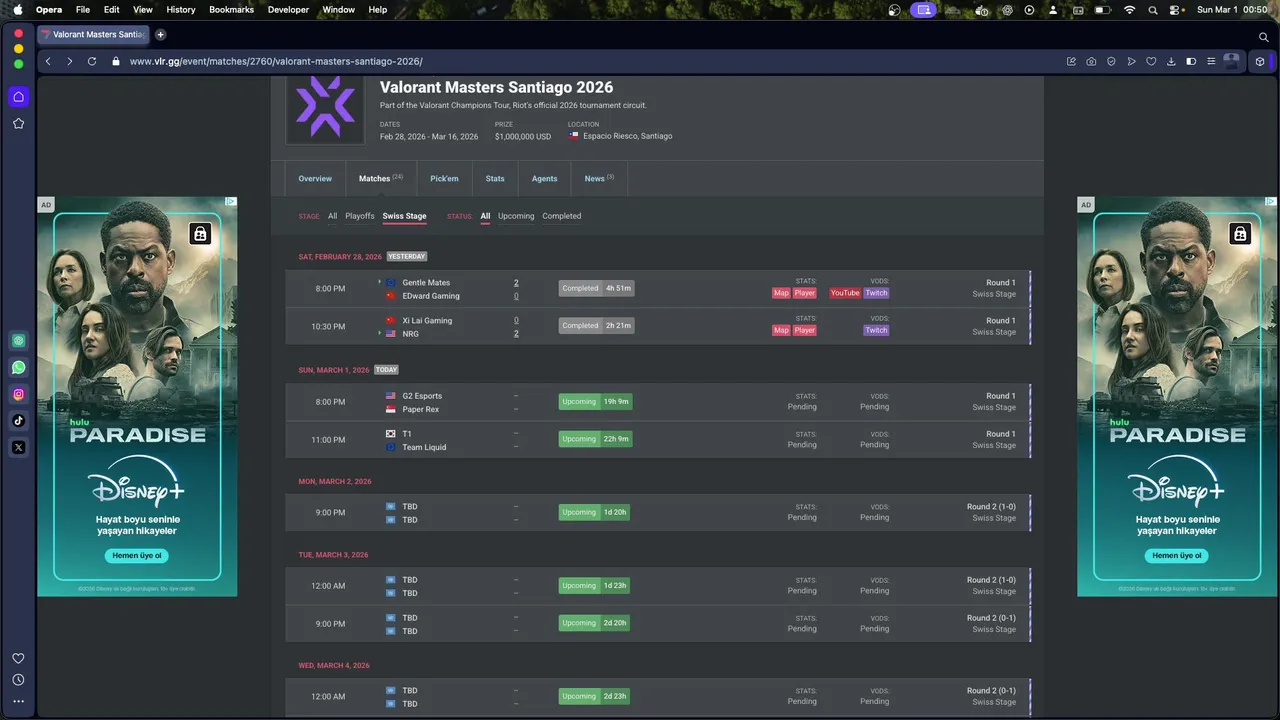Search tabs with the magnifier icon
Screen dimensions: 1280x720
(1264, 37)
